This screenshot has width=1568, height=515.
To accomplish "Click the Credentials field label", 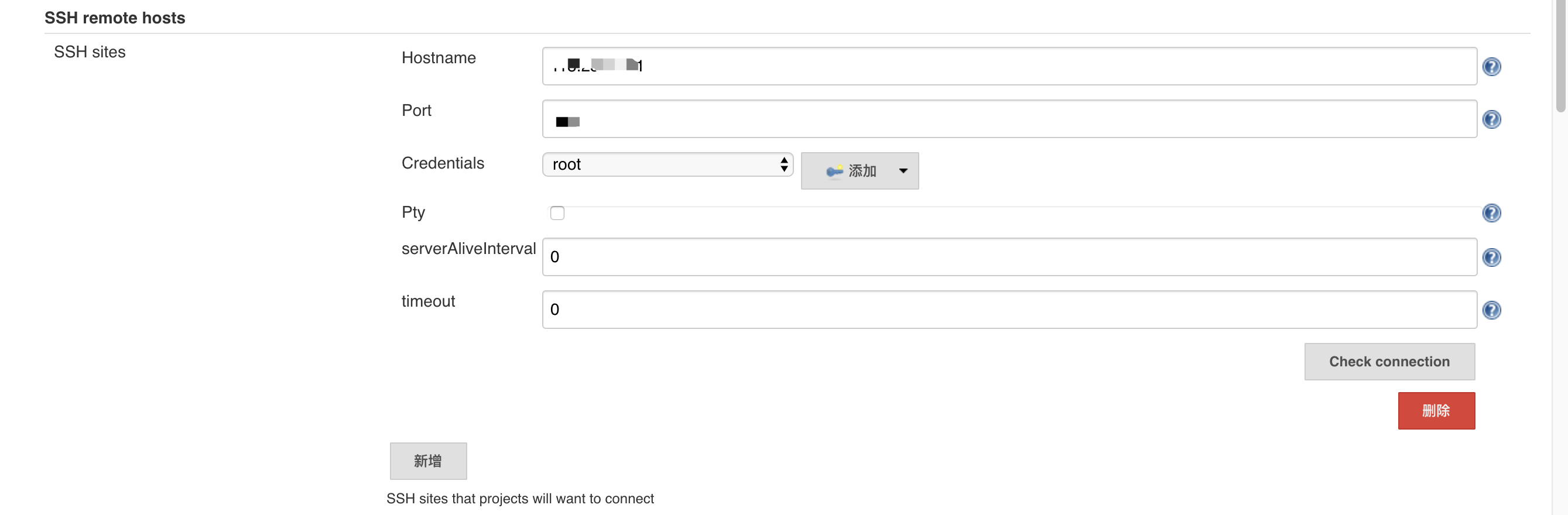I will [443, 163].
